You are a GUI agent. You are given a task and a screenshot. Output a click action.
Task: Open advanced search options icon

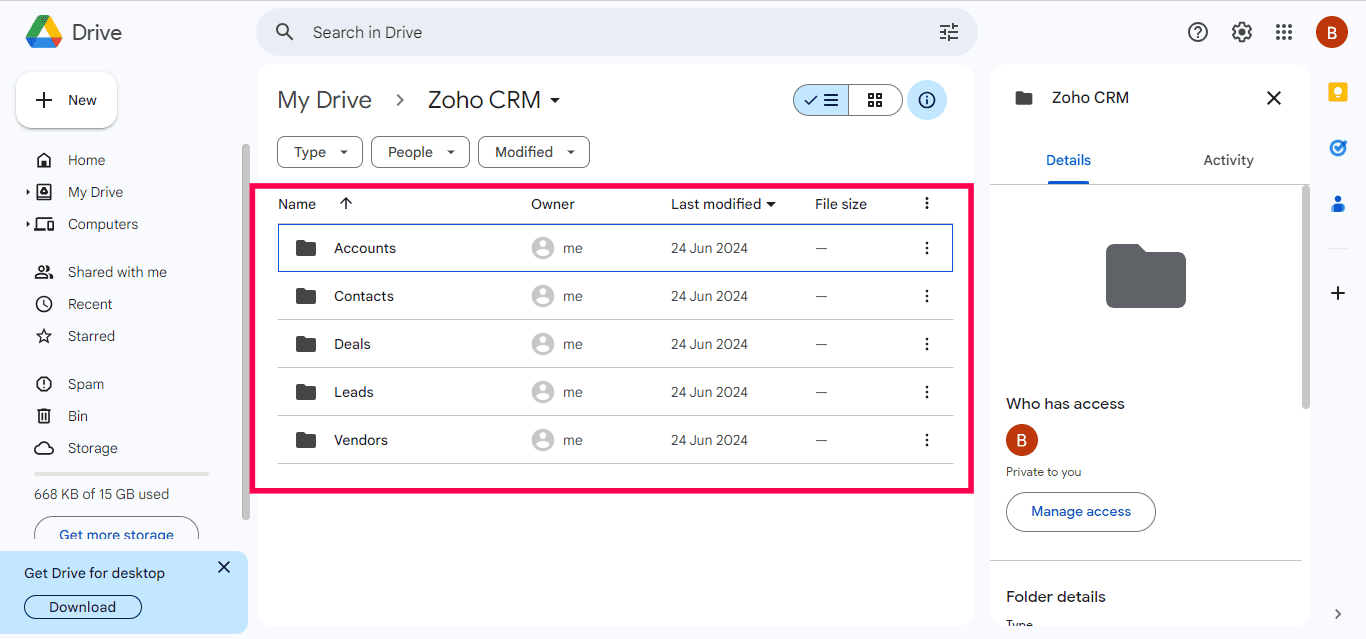click(x=949, y=32)
